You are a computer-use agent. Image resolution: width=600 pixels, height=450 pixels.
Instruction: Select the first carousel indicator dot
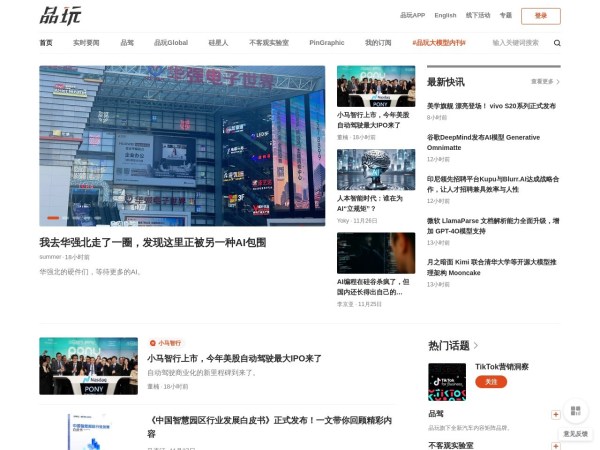[50, 218]
